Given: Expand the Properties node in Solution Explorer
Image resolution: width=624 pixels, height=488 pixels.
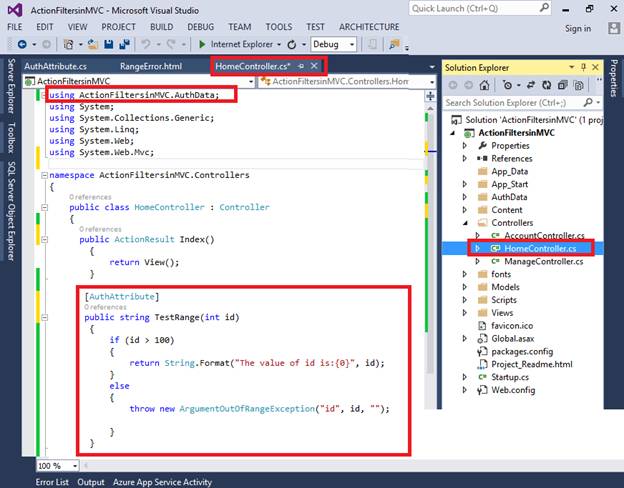Looking at the screenshot, I should coord(464,145).
